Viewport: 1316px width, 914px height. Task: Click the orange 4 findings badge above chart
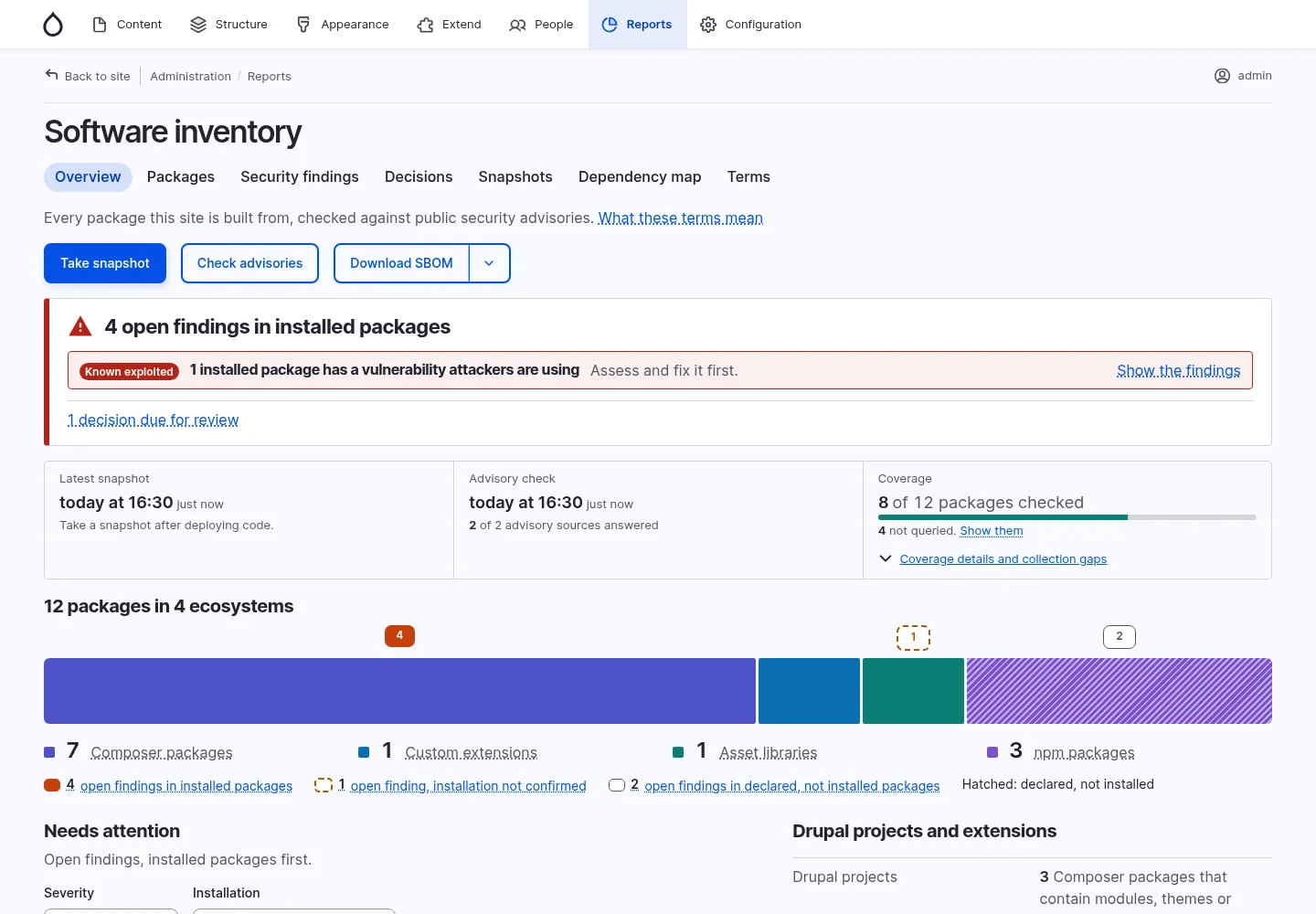pyautogui.click(x=399, y=636)
